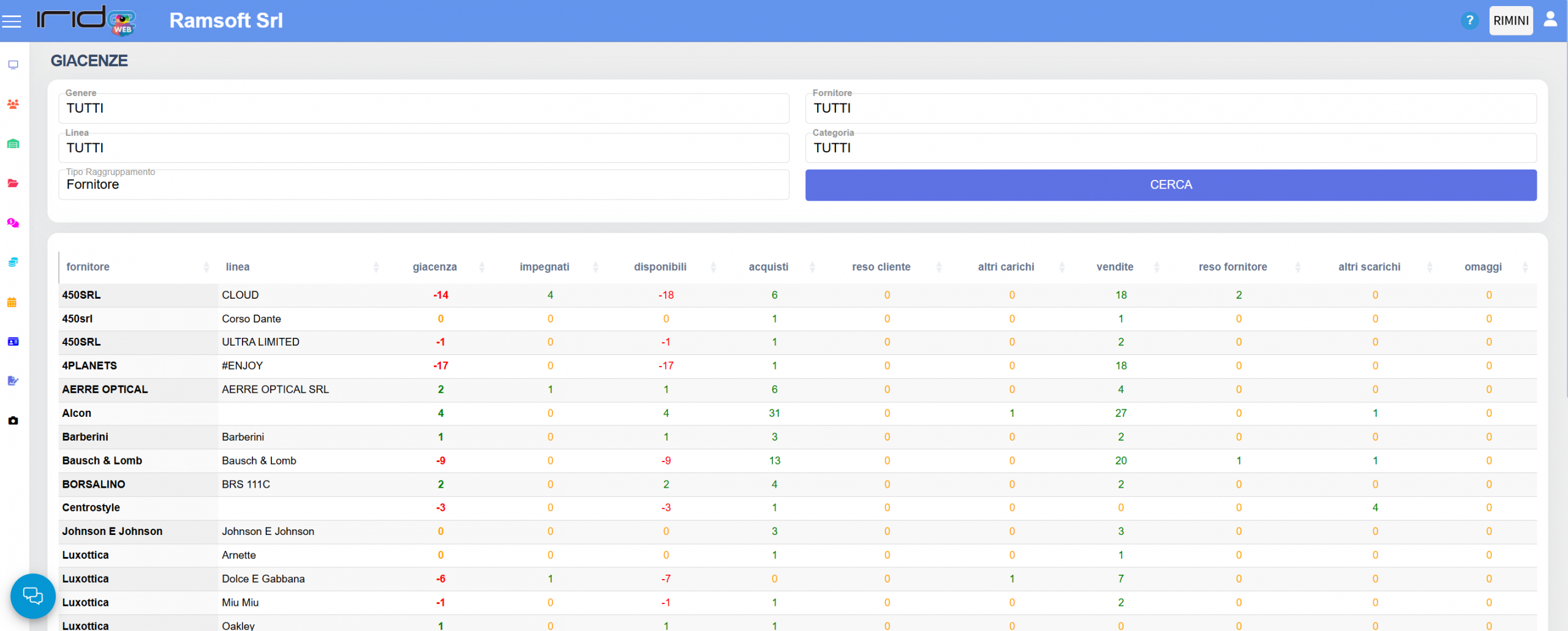Open the black camera sidebar icon
The image size is (1568, 631).
point(13,420)
